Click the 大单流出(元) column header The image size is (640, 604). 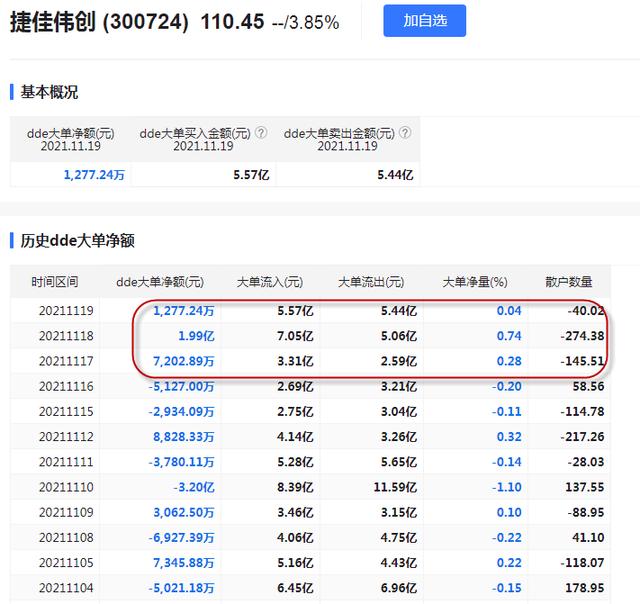click(x=371, y=283)
